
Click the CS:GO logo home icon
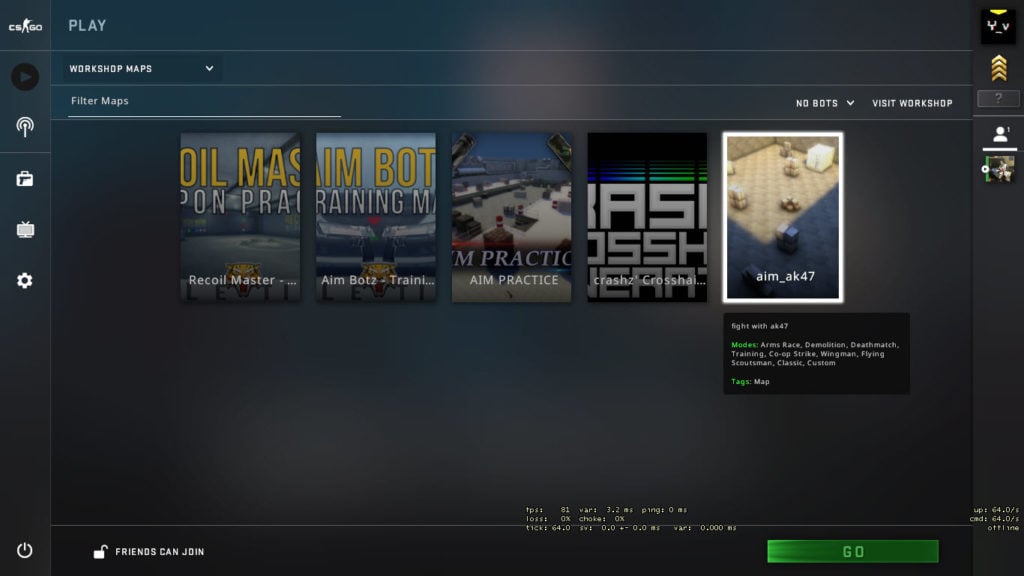[x=25, y=26]
